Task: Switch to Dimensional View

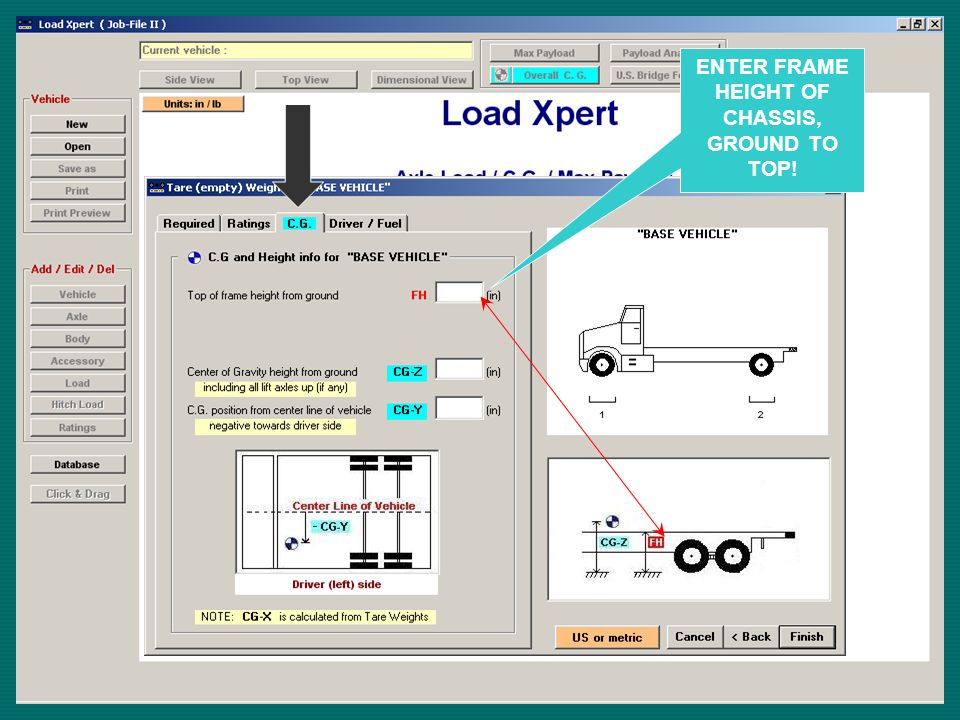Action: coord(422,80)
